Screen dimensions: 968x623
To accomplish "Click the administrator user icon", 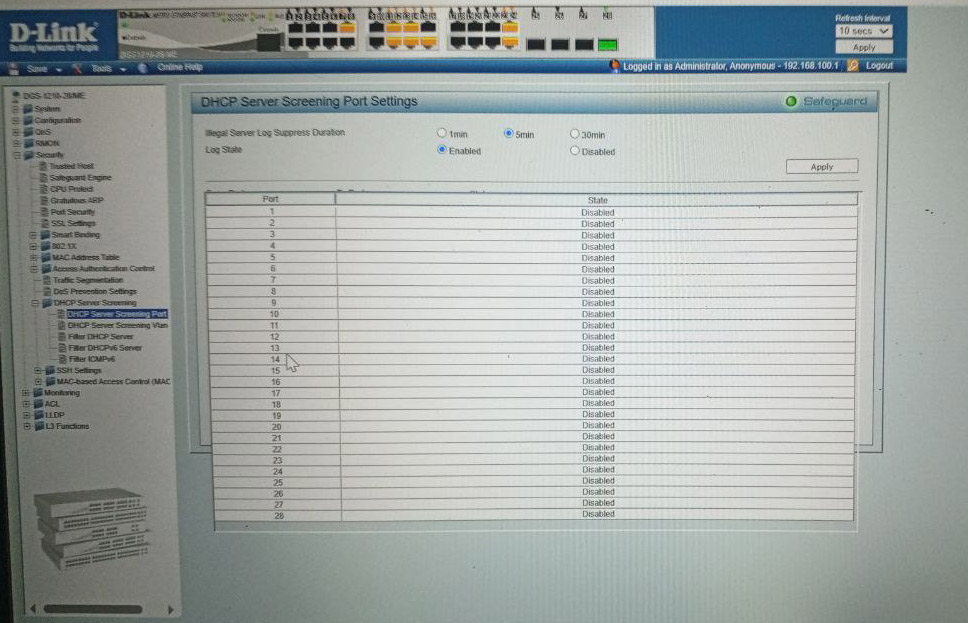I will click(x=614, y=65).
